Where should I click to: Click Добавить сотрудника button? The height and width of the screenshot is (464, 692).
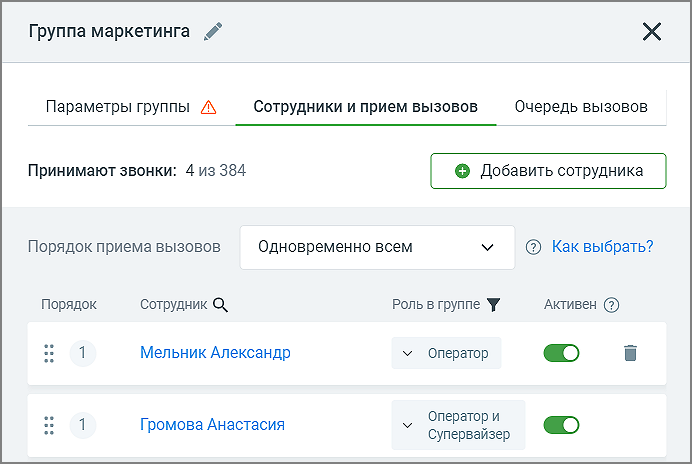(548, 171)
